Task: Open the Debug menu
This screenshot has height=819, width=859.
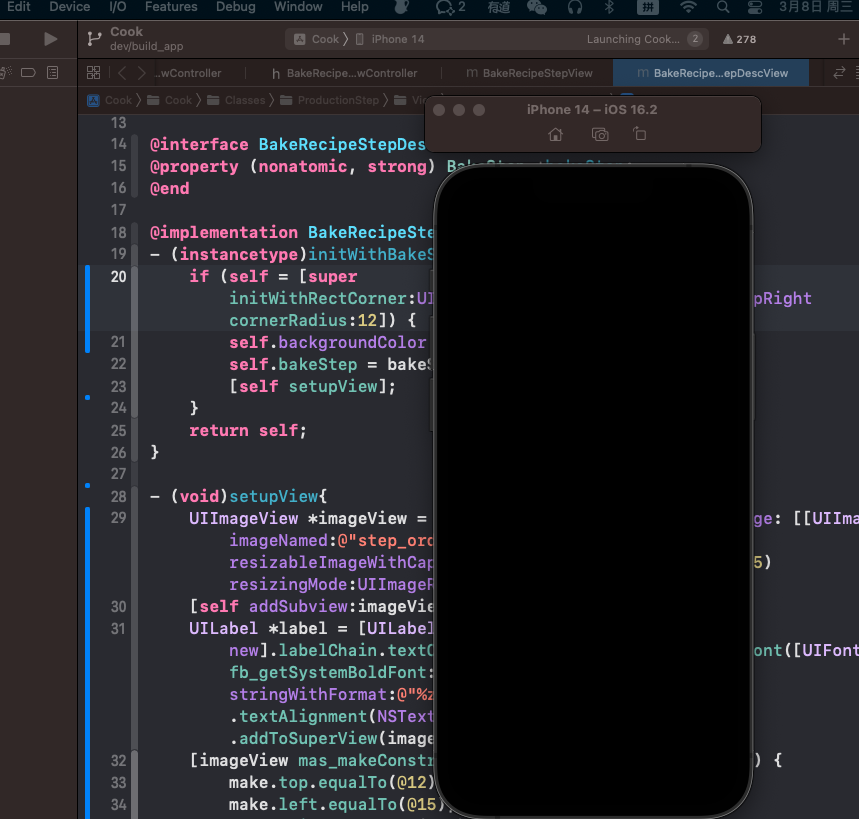Action: click(x=235, y=7)
